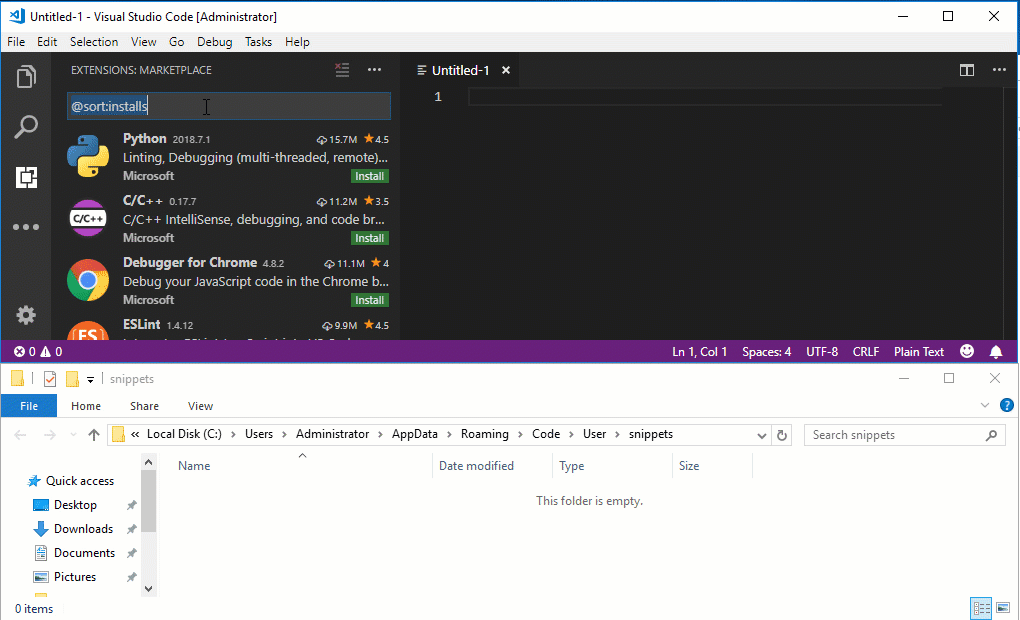Screen dimensions: 1020x620
Task: Refresh the snippets folder view
Action: click(782, 435)
